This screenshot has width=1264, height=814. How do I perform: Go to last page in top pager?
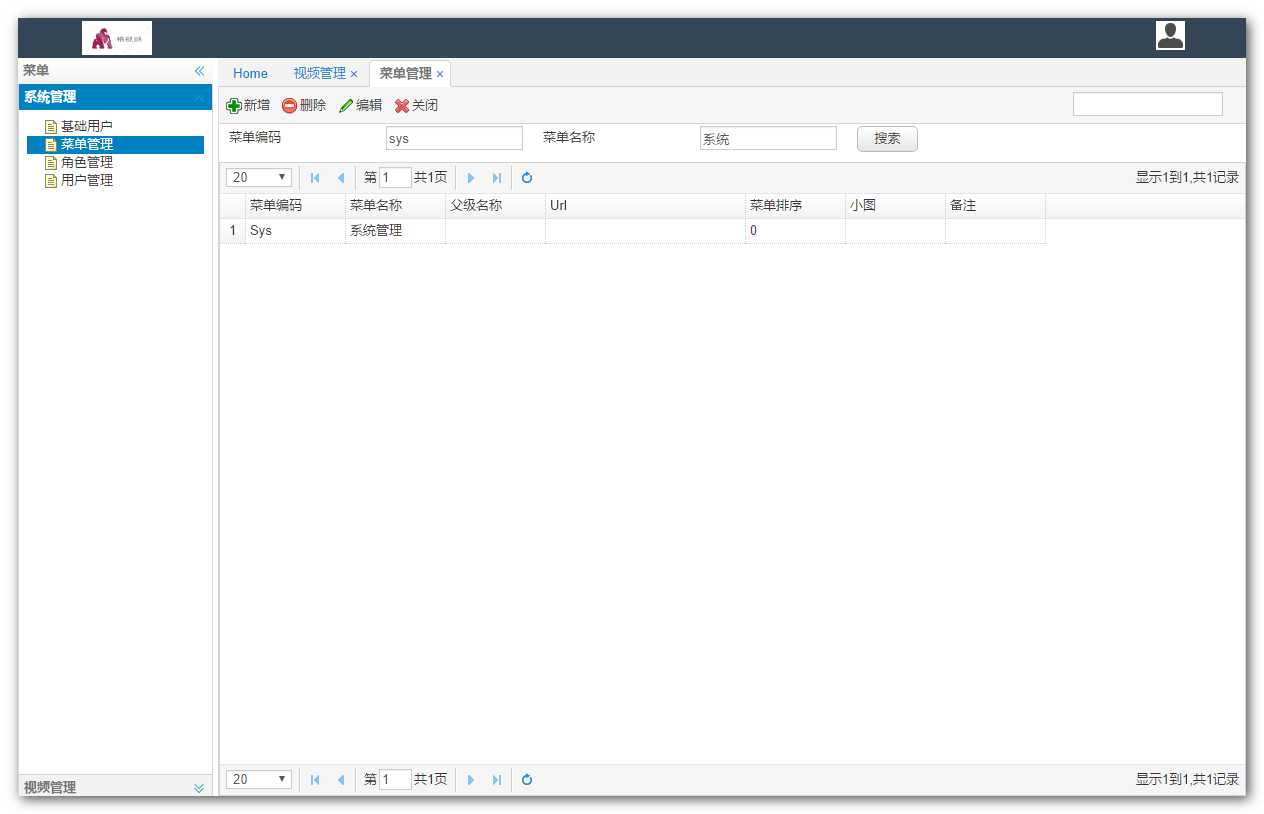pyautogui.click(x=497, y=178)
